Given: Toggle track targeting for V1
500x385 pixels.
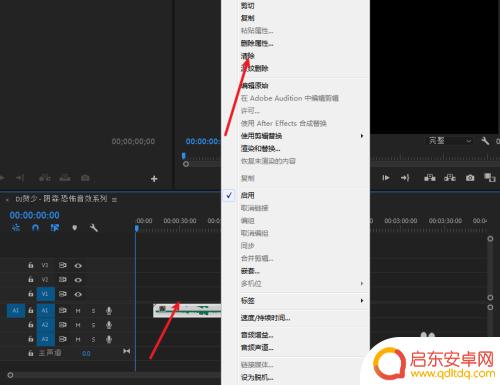Looking at the screenshot, I should [x=45, y=294].
